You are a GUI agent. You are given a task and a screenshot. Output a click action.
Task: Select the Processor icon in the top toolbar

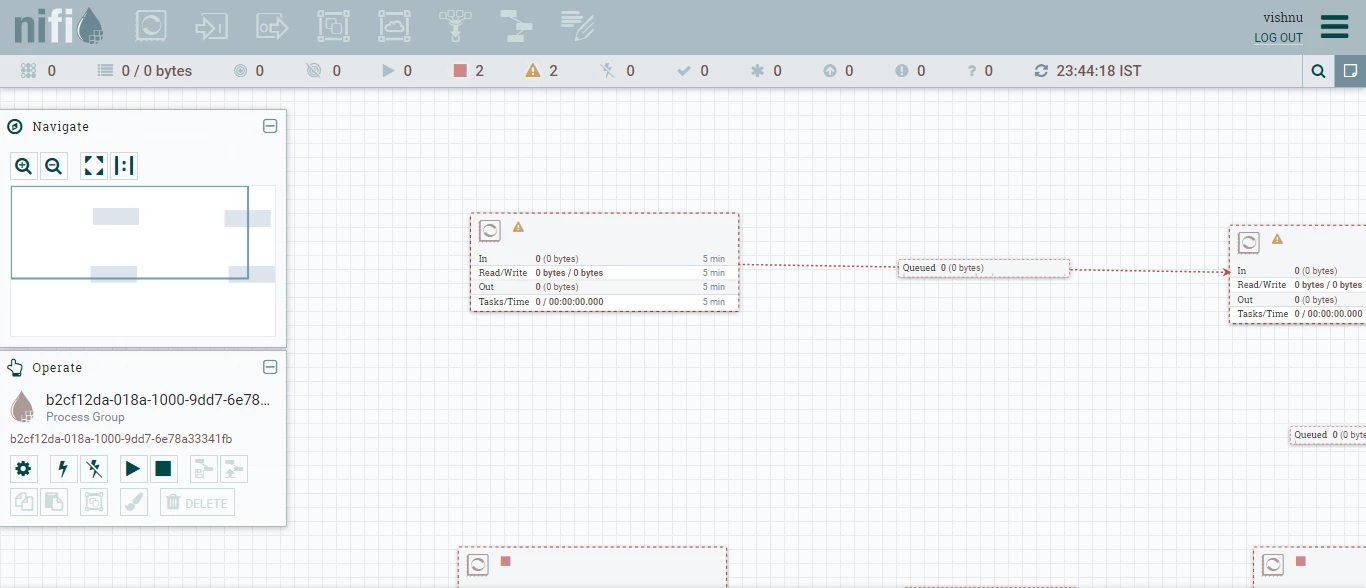(x=151, y=27)
